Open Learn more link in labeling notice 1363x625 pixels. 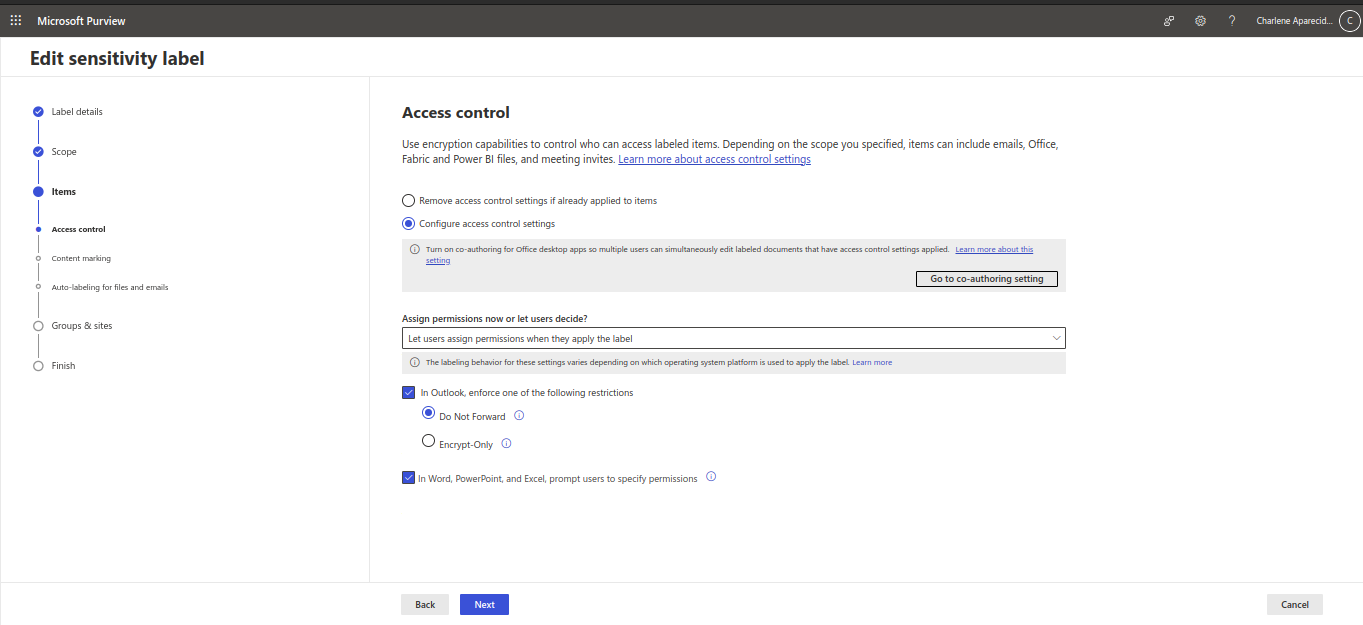pyautogui.click(x=872, y=362)
